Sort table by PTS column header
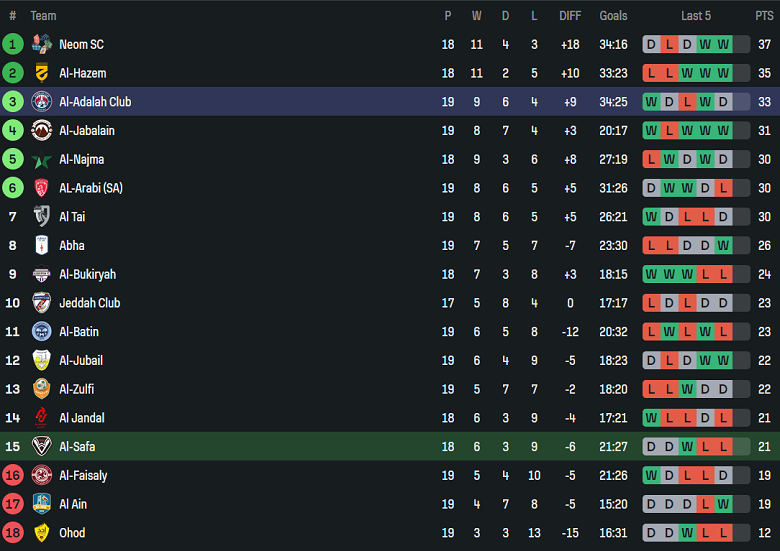 click(764, 16)
